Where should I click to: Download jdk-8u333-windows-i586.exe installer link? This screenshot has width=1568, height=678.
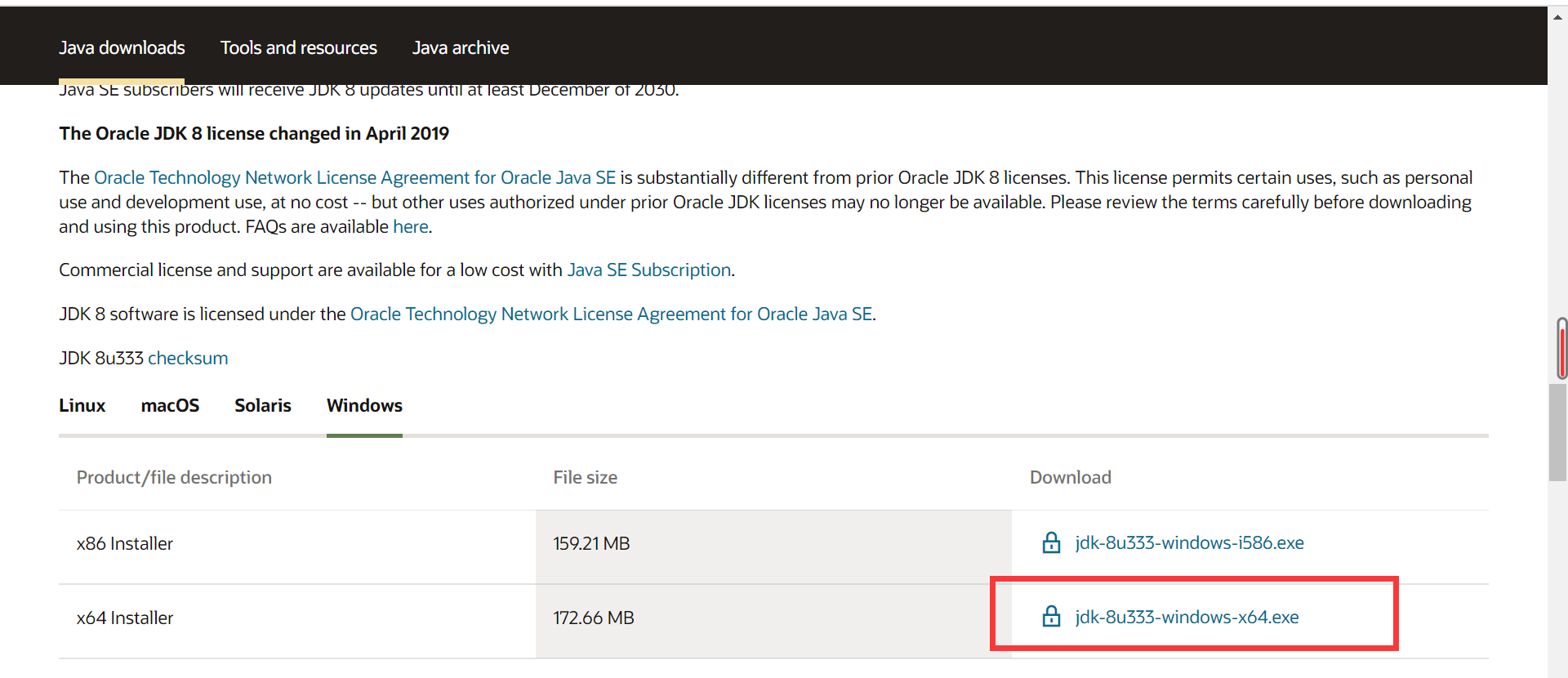click(x=1189, y=543)
